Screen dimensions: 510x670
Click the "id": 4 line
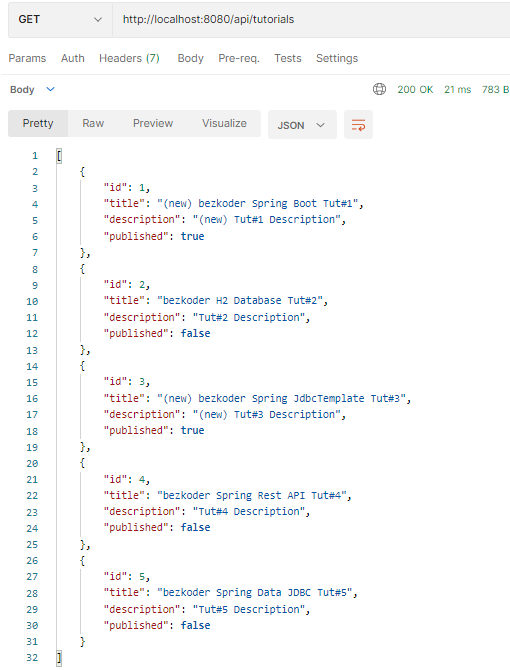126,479
